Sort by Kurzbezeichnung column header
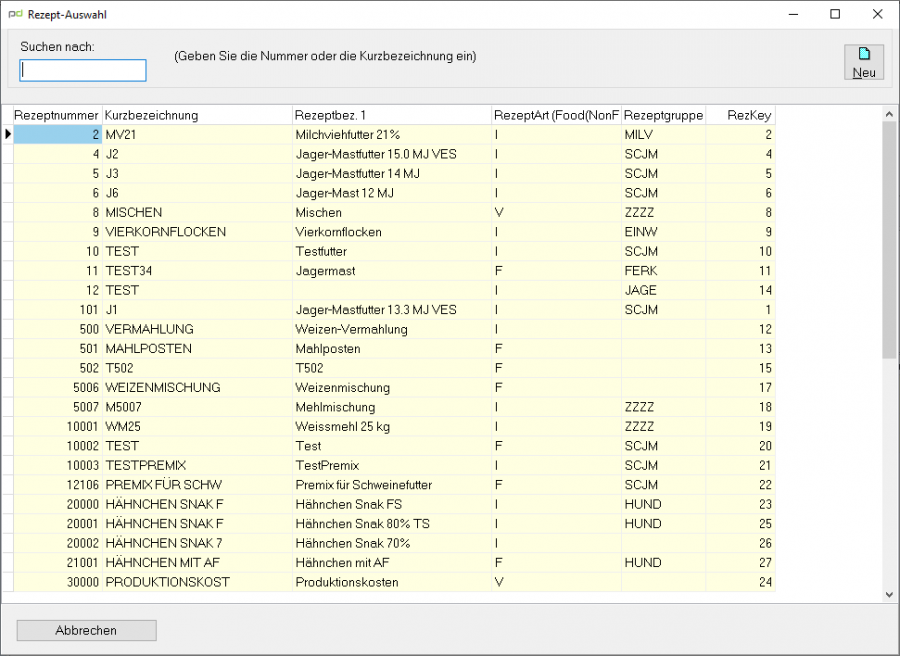Screen dimensions: 900x656 (197, 115)
